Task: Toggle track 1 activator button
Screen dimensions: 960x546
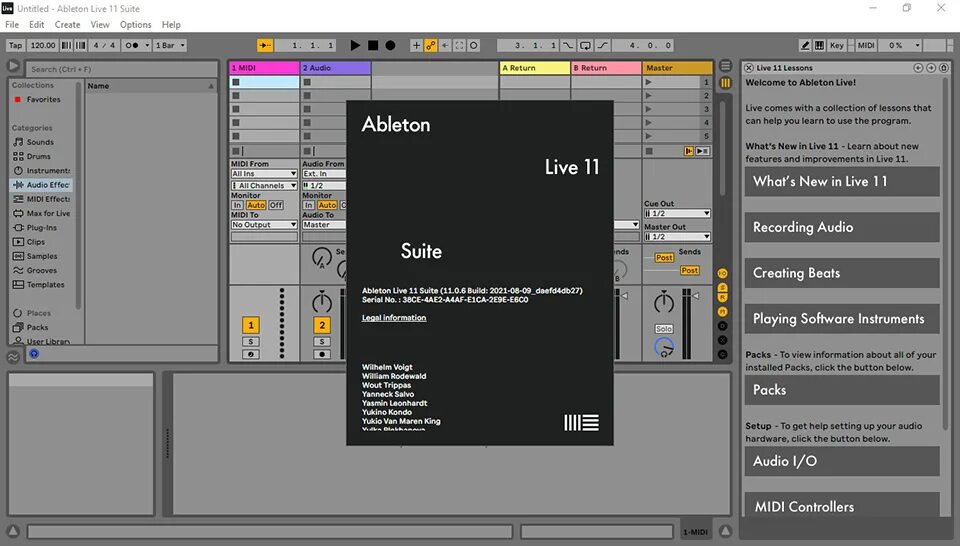Action: click(x=251, y=325)
